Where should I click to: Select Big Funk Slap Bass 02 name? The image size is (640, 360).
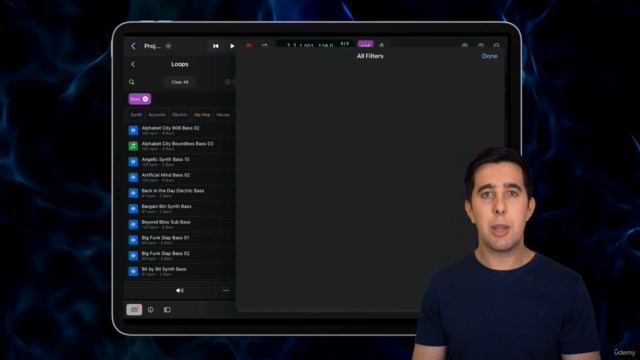(165, 253)
